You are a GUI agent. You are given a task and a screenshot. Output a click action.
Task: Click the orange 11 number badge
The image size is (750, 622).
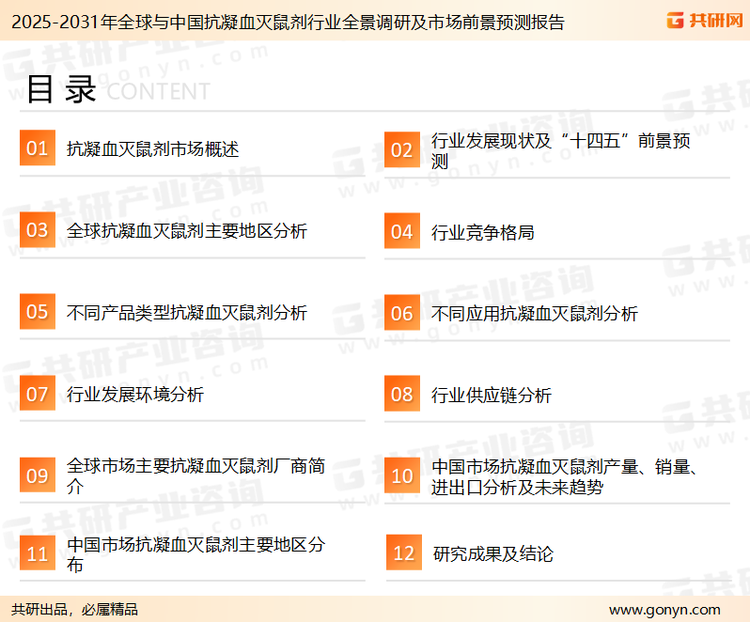[x=37, y=553]
